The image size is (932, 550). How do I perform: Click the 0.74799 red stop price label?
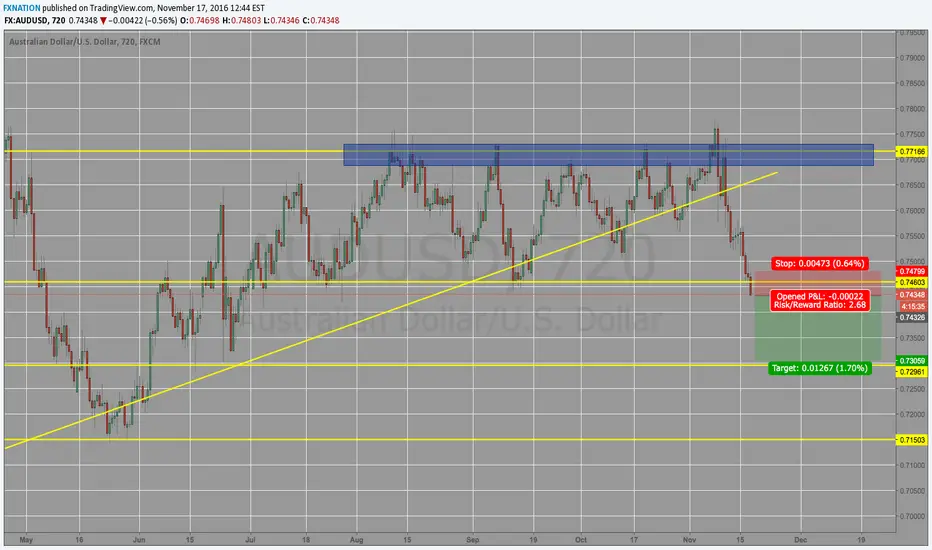pos(912,271)
